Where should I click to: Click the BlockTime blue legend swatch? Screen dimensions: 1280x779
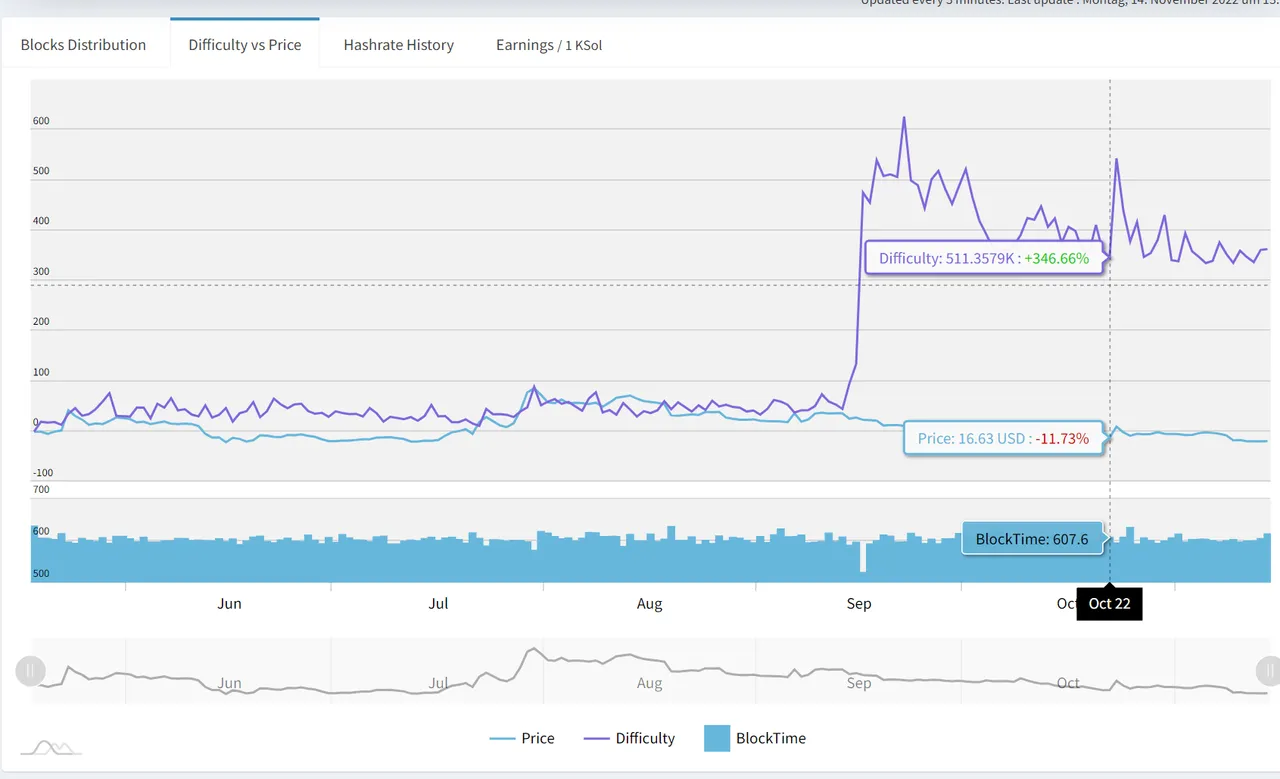717,738
